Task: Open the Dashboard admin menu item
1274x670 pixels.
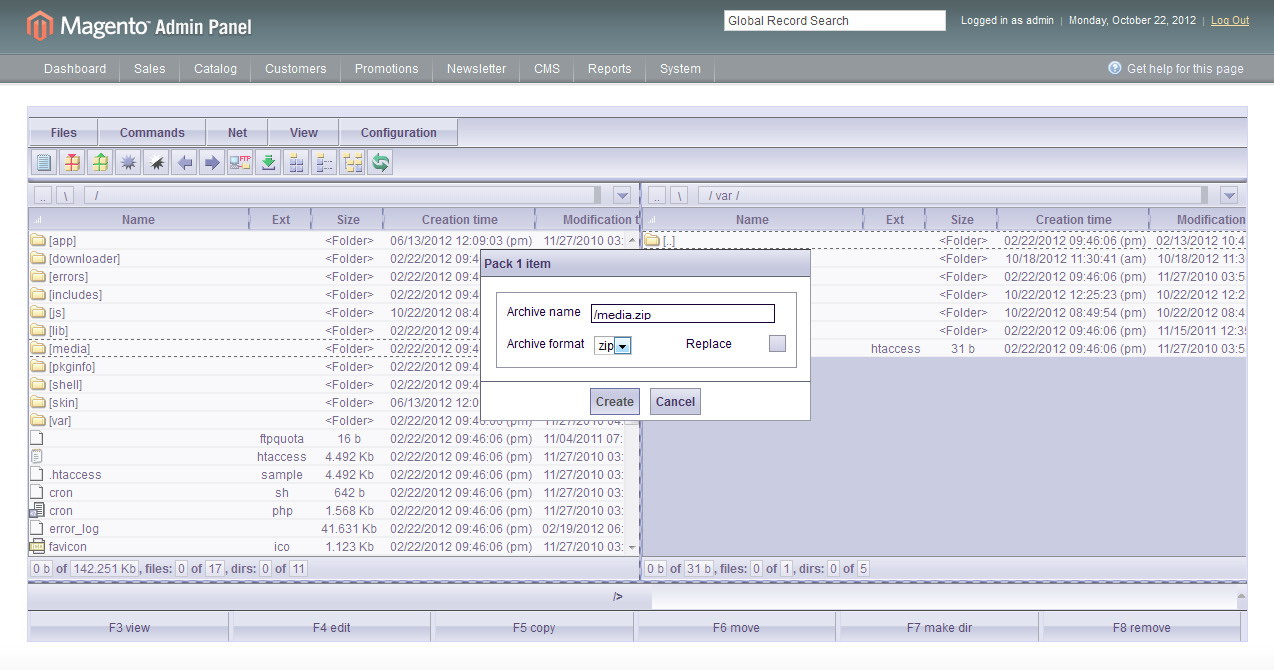Action: pos(75,69)
